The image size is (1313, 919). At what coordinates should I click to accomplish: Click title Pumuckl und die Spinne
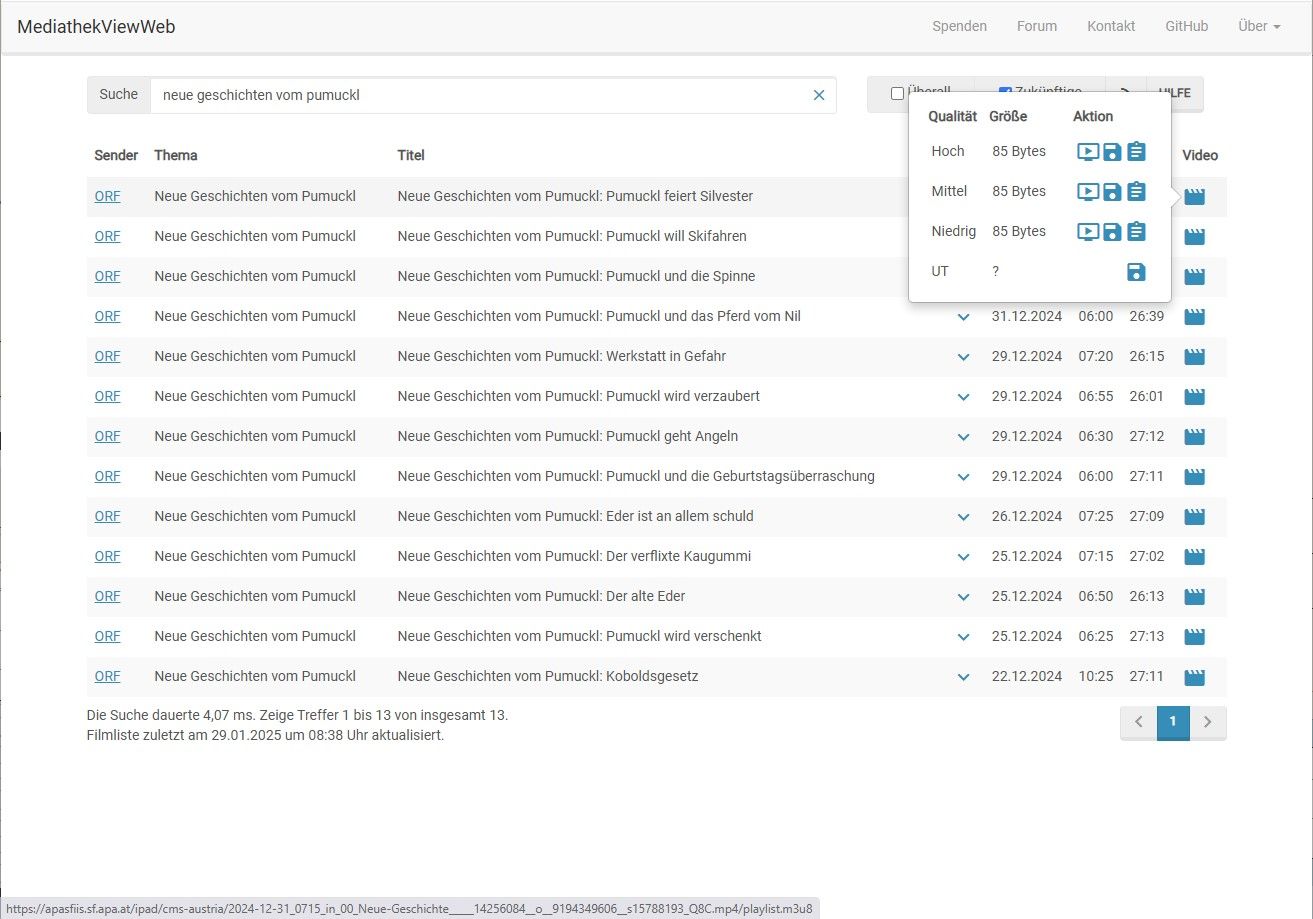[576, 276]
